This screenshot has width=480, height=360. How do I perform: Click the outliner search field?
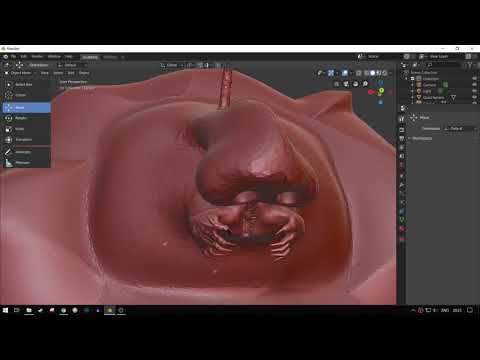(445, 65)
